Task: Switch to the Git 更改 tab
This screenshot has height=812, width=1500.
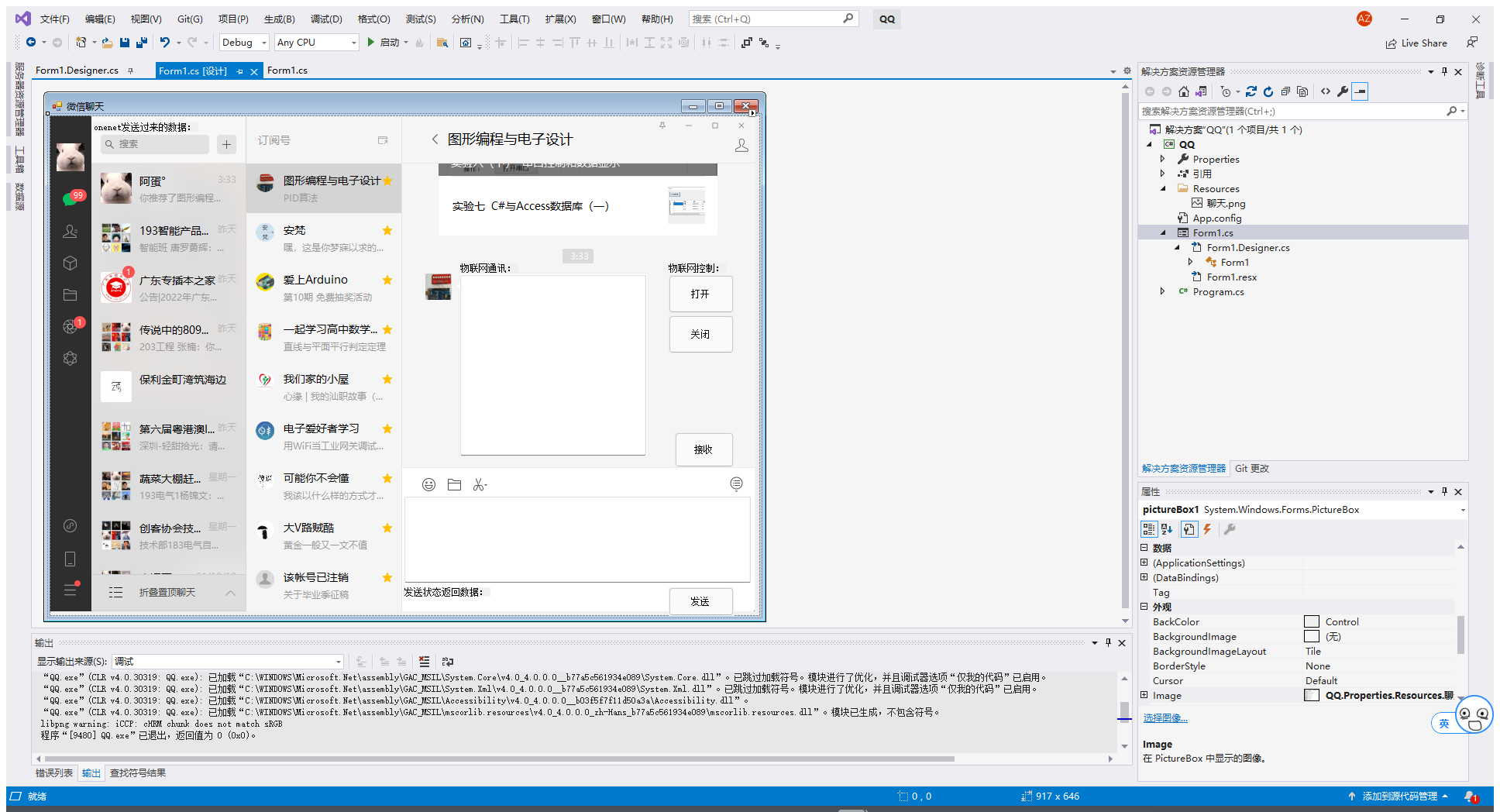Action: pos(1251,468)
